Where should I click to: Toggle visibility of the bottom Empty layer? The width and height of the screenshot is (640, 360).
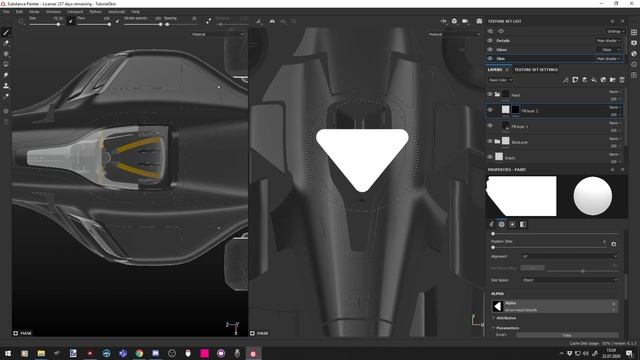490,156
